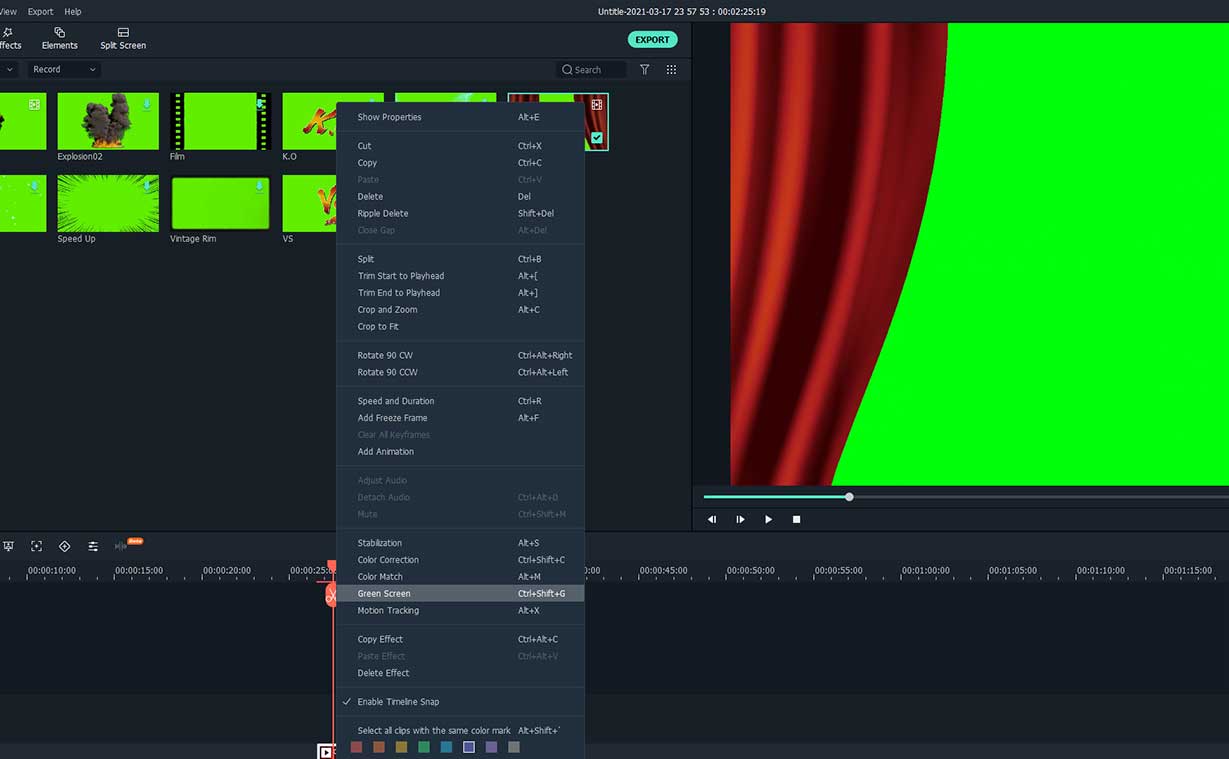
Task: Click download arrow on Vintage Rim thumbnail
Action: (259, 186)
